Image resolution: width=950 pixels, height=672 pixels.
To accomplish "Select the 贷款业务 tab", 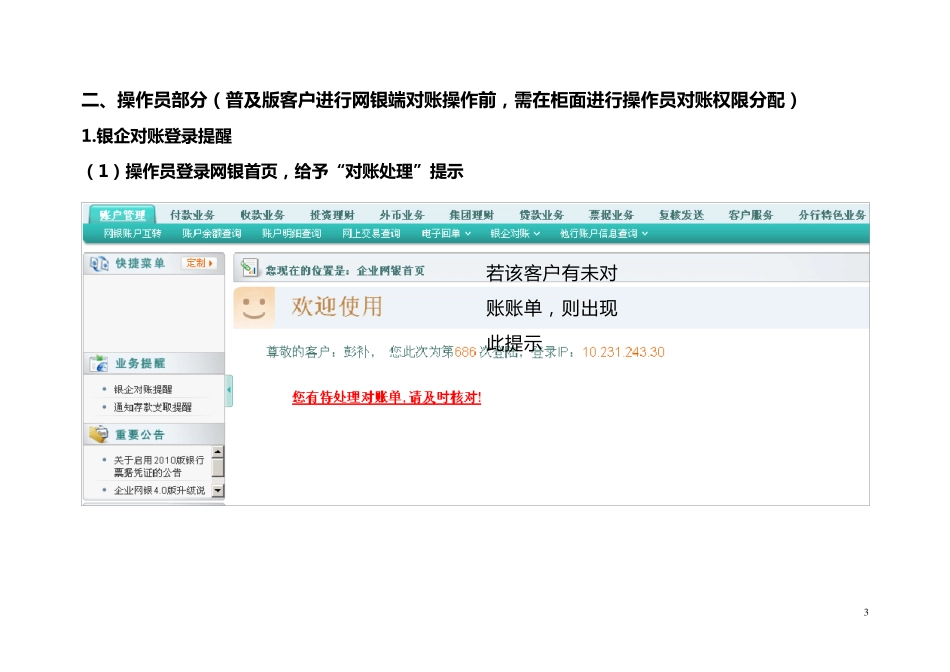I will click(x=541, y=215).
